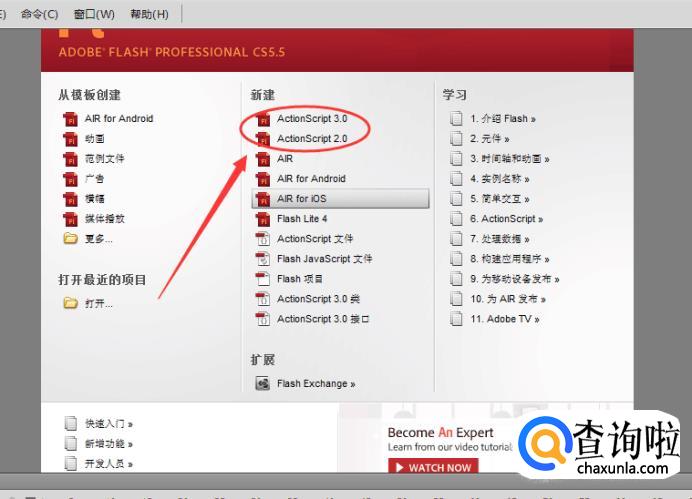Create new ActionScript 3.0 document

point(312,119)
